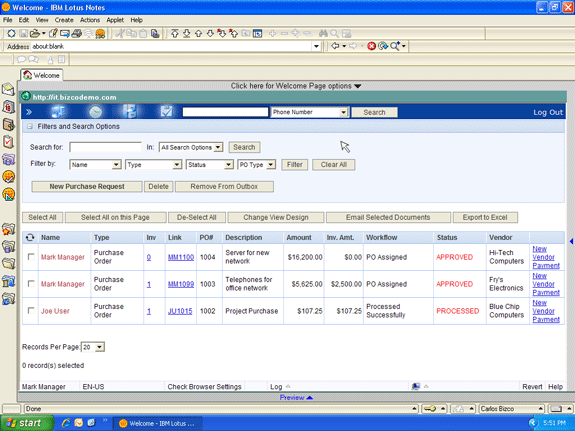Click the Open folder toolbar icon
This screenshot has height=431, width=575.
(35, 34)
